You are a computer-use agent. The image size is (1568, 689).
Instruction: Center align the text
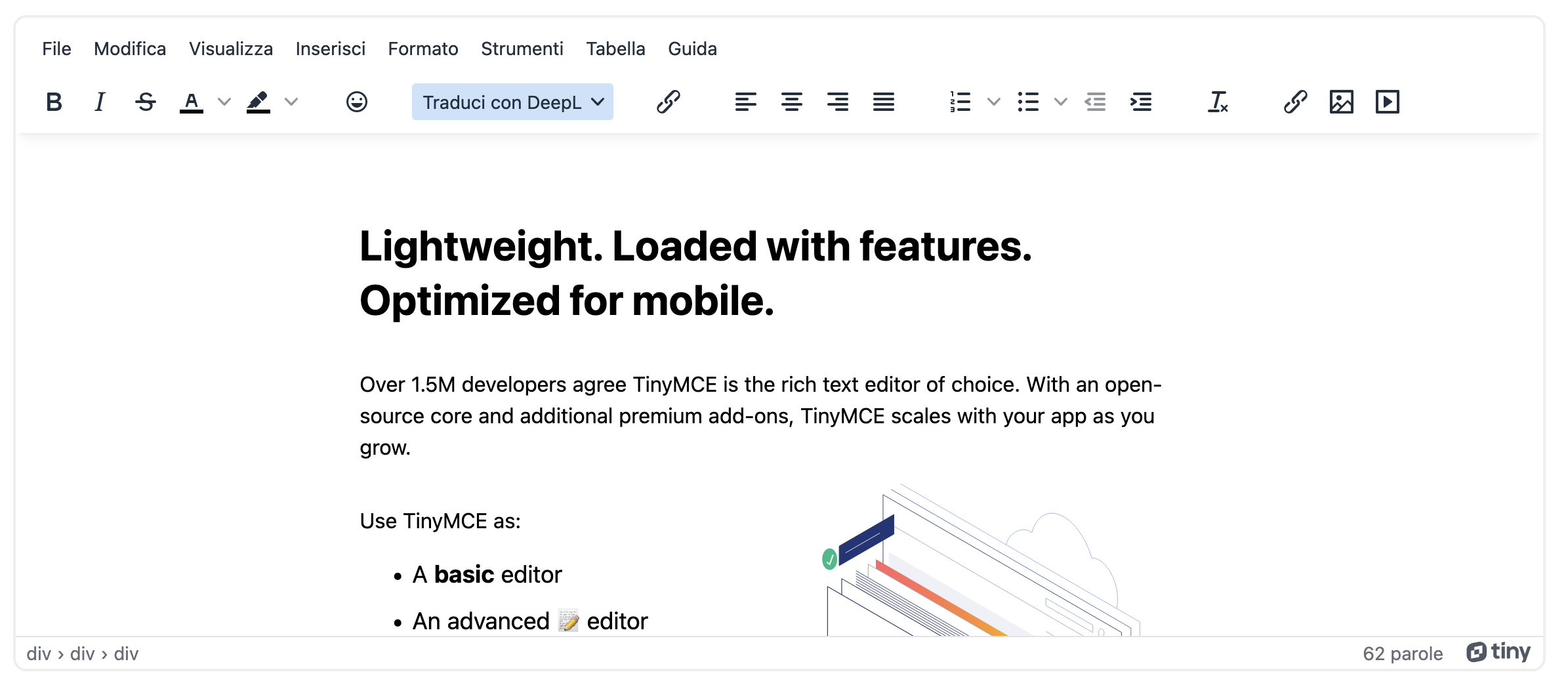click(792, 102)
